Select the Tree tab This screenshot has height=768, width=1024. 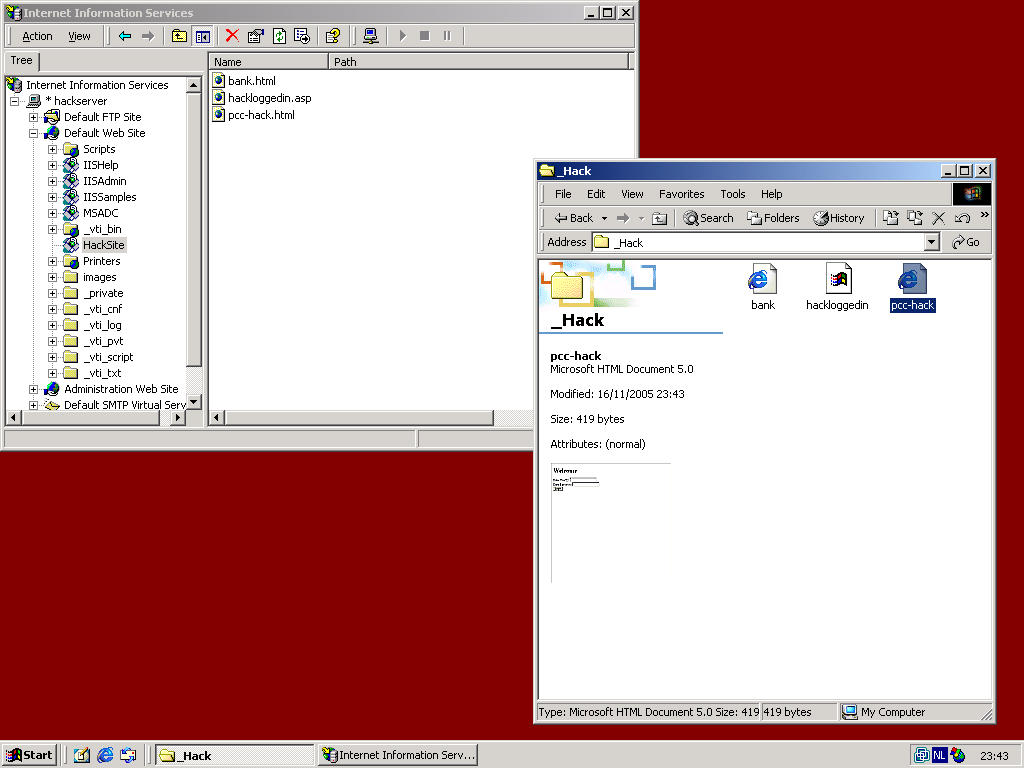[x=22, y=61]
